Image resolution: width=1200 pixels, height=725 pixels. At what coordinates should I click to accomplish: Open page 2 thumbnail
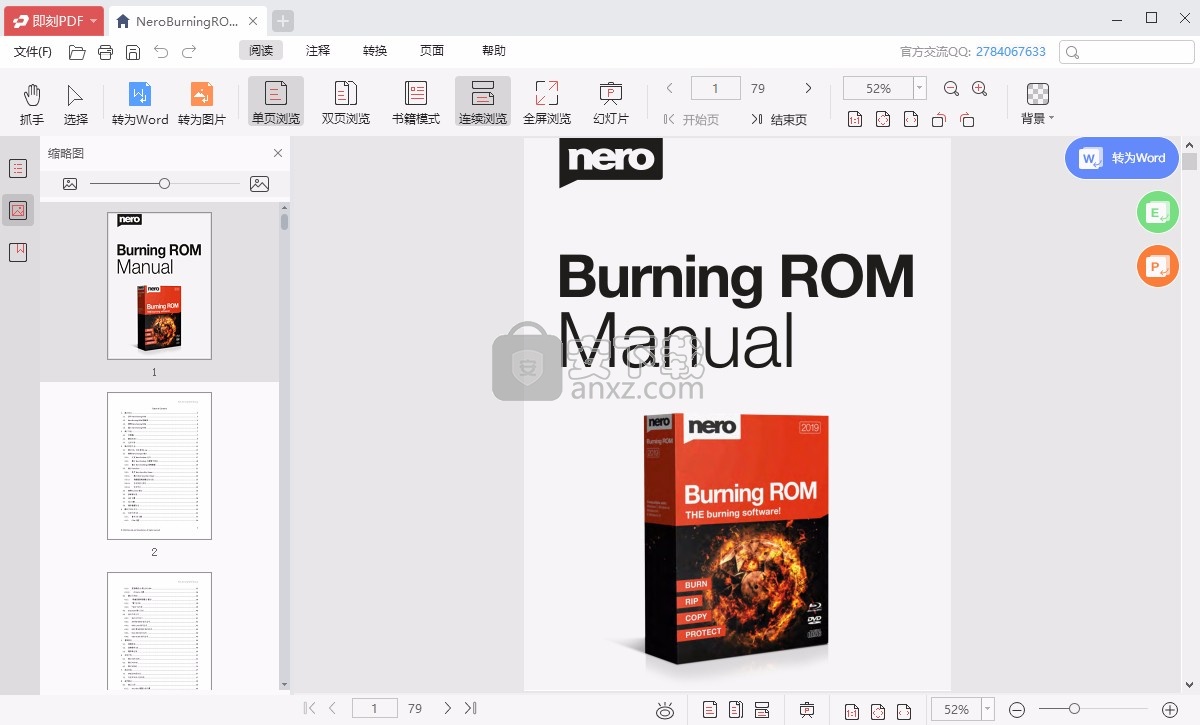click(159, 466)
